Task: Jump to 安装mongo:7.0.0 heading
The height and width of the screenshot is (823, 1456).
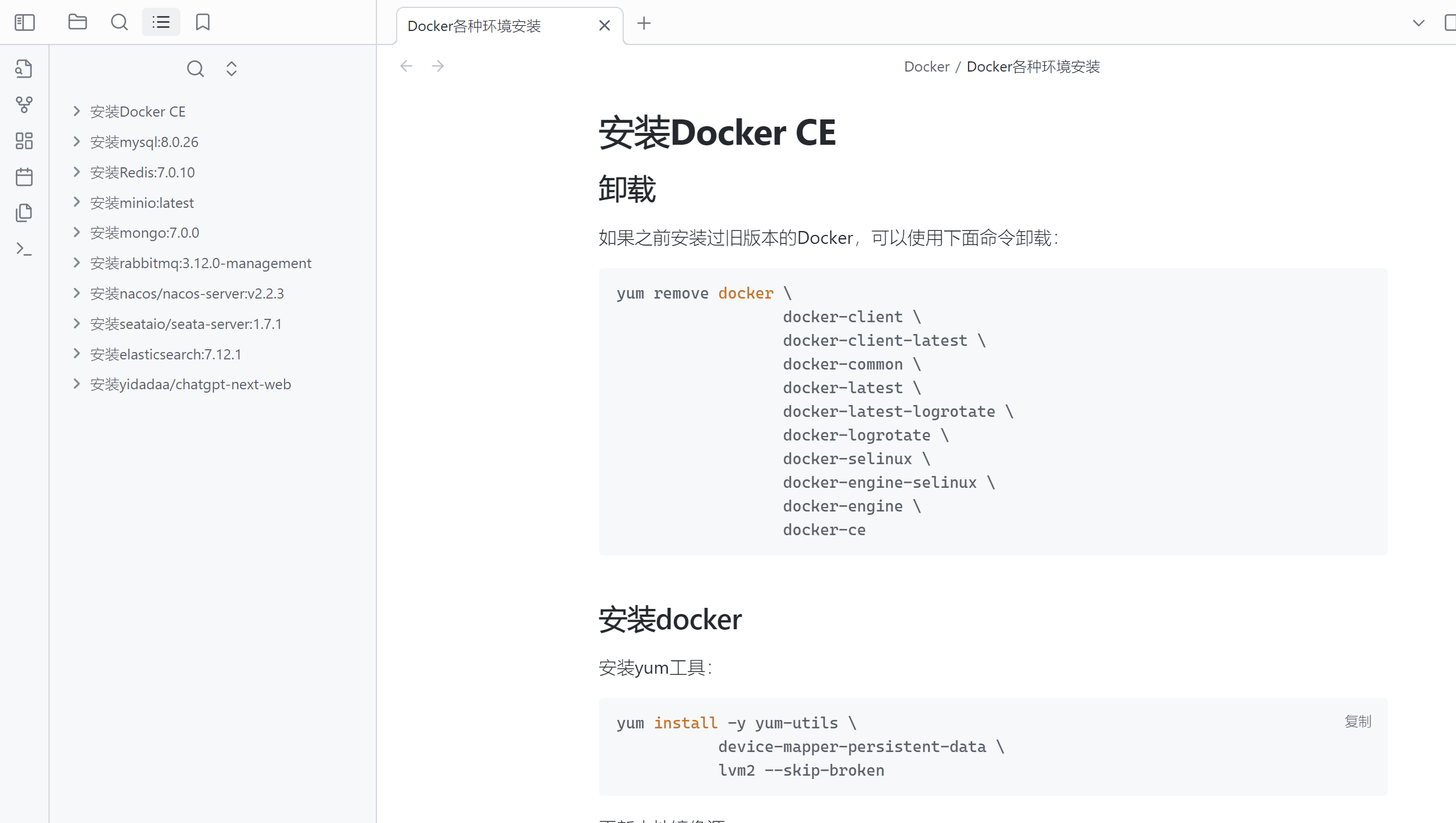Action: coord(145,232)
